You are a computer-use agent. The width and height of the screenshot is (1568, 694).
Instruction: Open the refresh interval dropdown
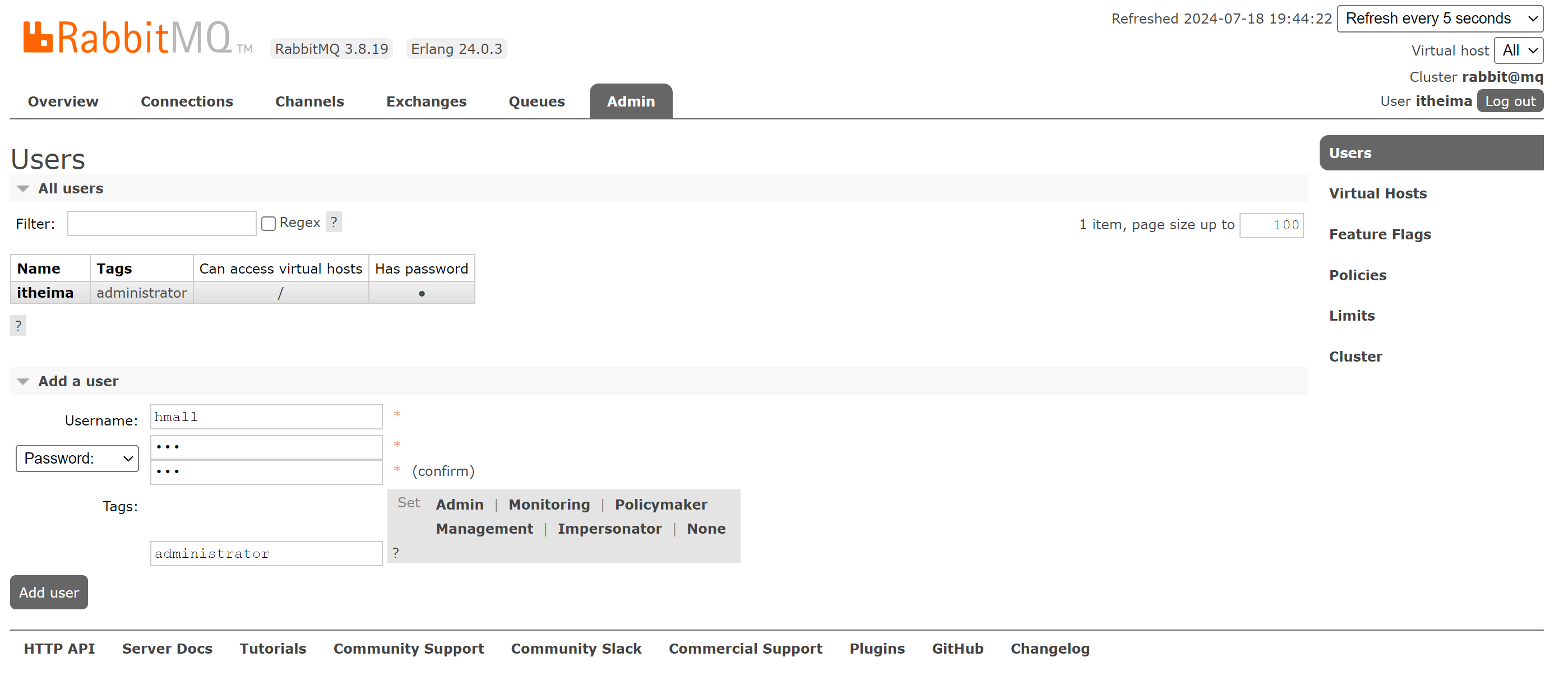(1439, 18)
